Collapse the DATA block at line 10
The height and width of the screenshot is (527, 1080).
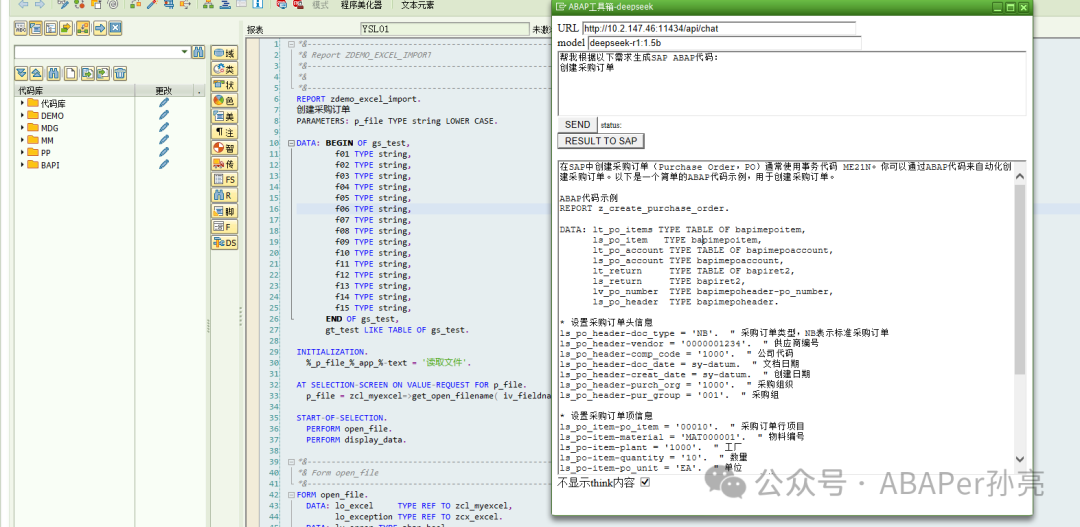[x=291, y=143]
